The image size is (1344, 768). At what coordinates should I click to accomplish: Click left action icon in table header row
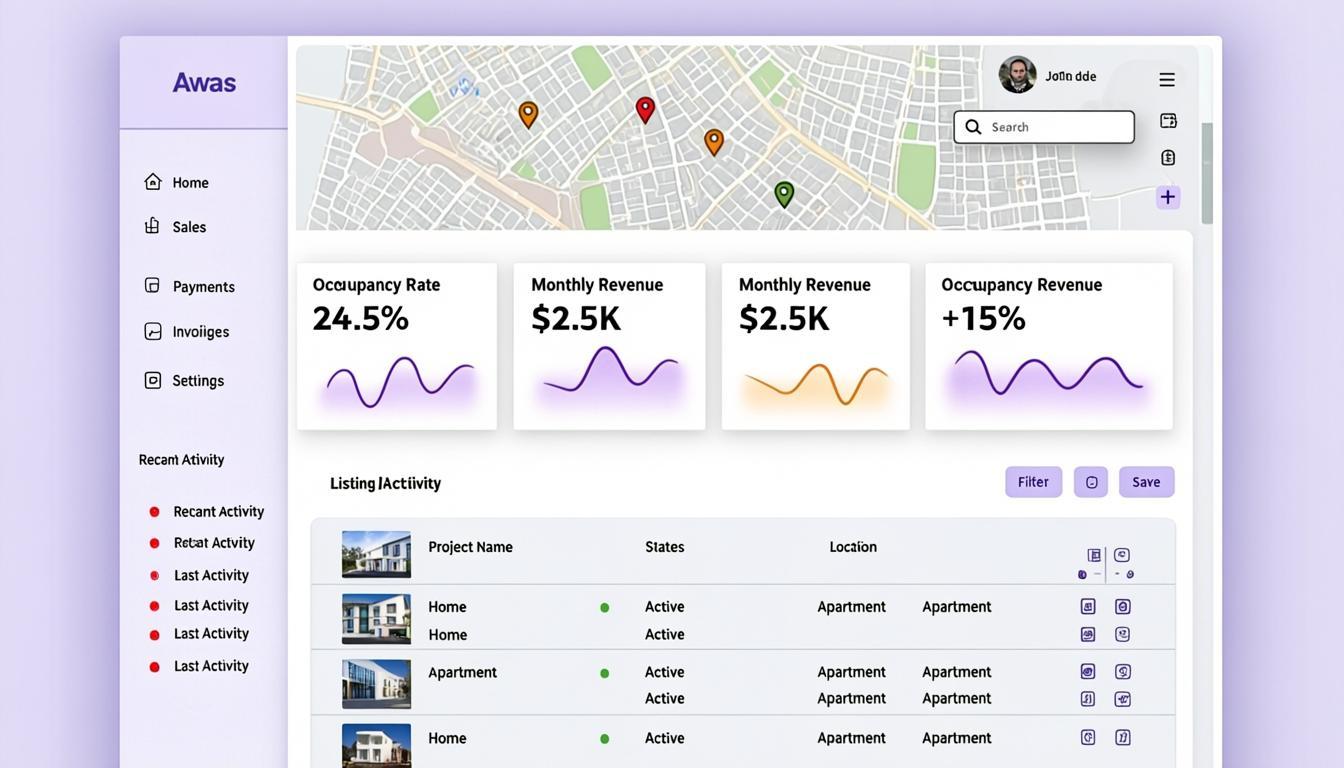(1094, 555)
